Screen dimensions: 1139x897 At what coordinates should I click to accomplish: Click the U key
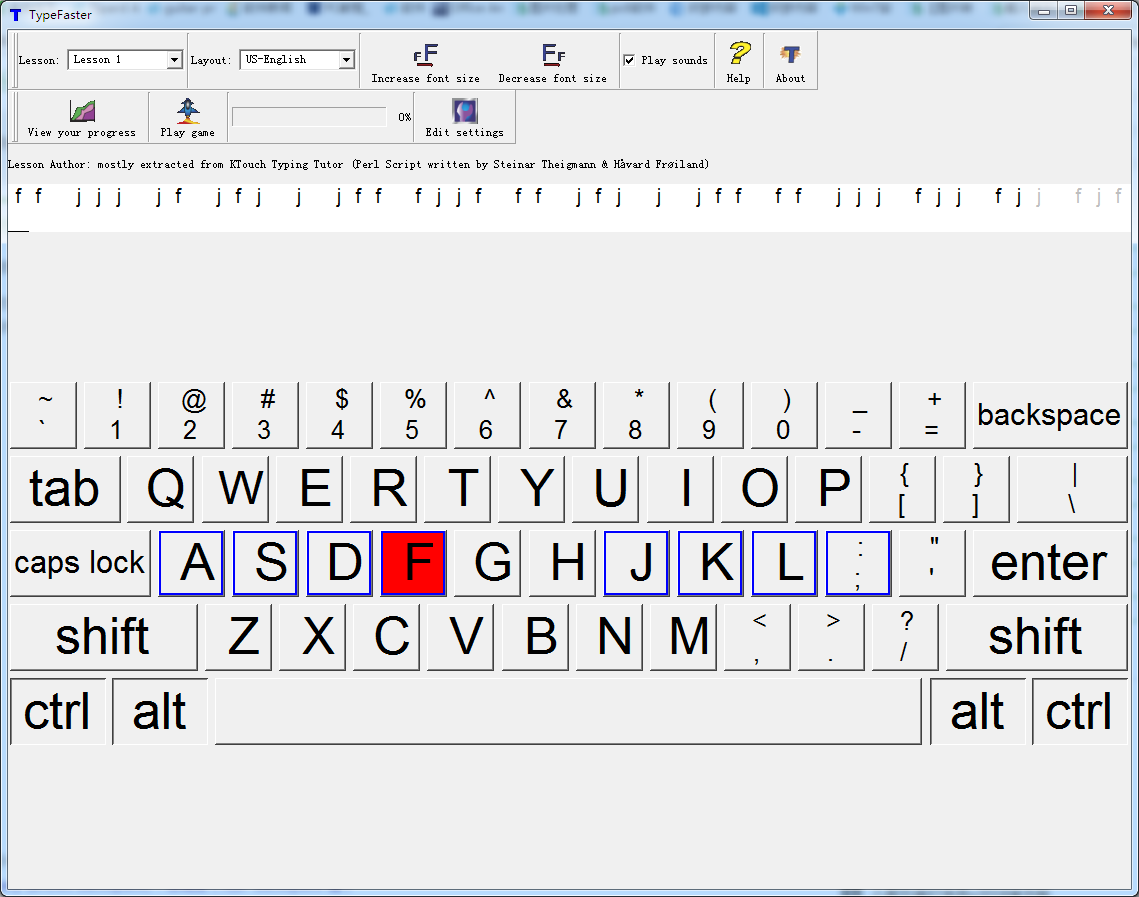[606, 489]
